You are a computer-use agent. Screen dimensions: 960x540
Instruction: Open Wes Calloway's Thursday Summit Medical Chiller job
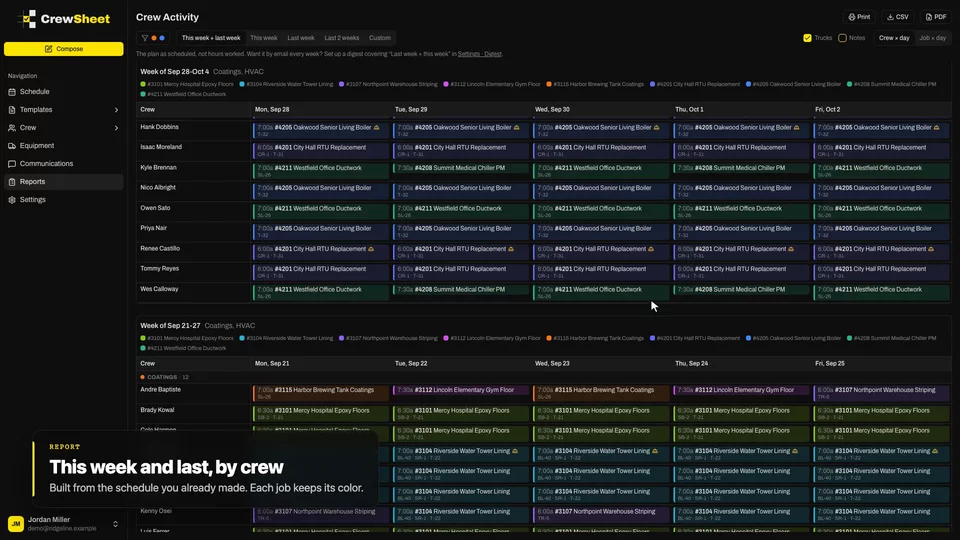pyautogui.click(x=741, y=290)
